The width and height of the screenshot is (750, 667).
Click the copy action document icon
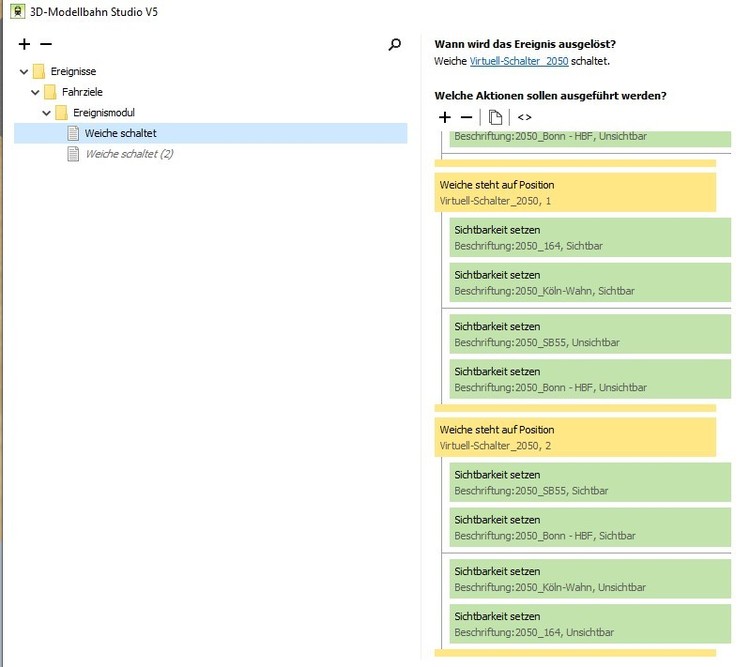pos(495,117)
